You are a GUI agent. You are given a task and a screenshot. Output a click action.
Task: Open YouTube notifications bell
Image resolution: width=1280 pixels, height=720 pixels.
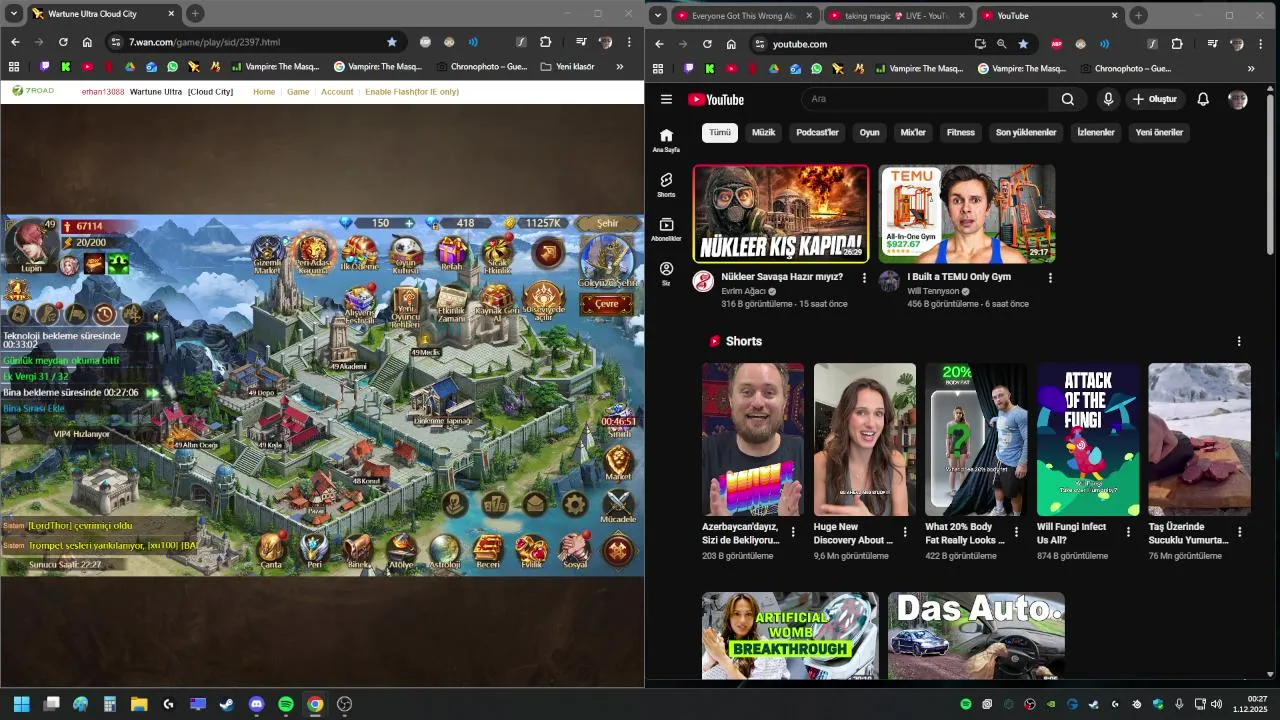tap(1203, 99)
